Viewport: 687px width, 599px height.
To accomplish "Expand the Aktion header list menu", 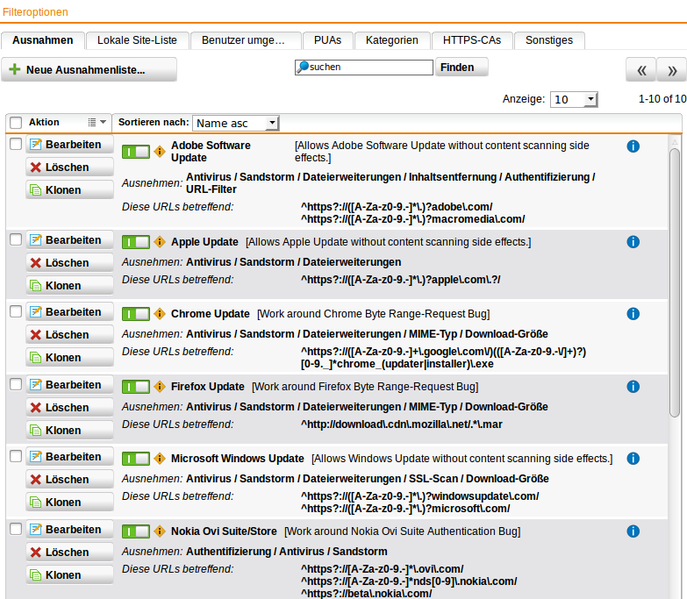I will click(97, 122).
